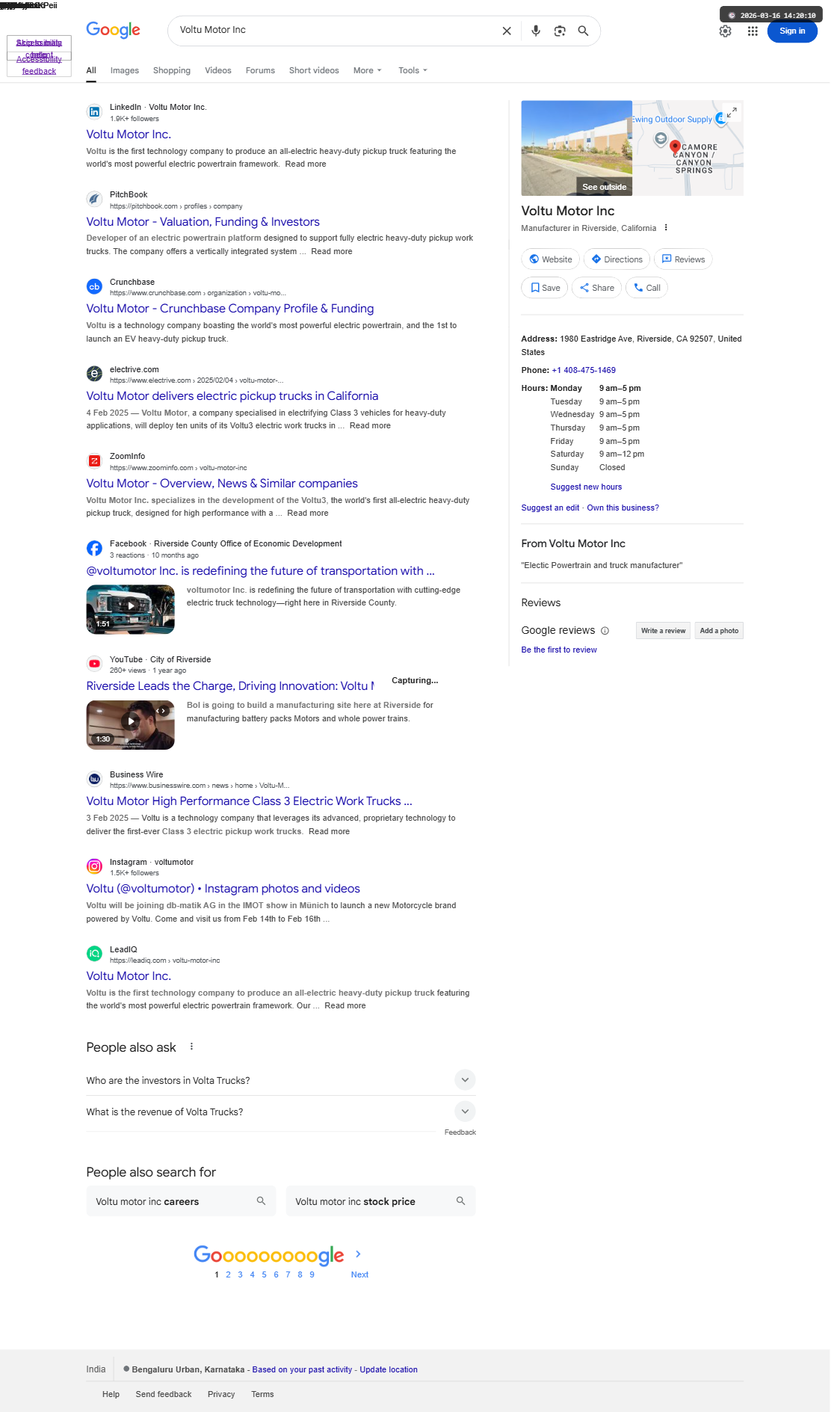This screenshot has height=1412, width=840.
Task: Click the Call button
Action: click(646, 288)
